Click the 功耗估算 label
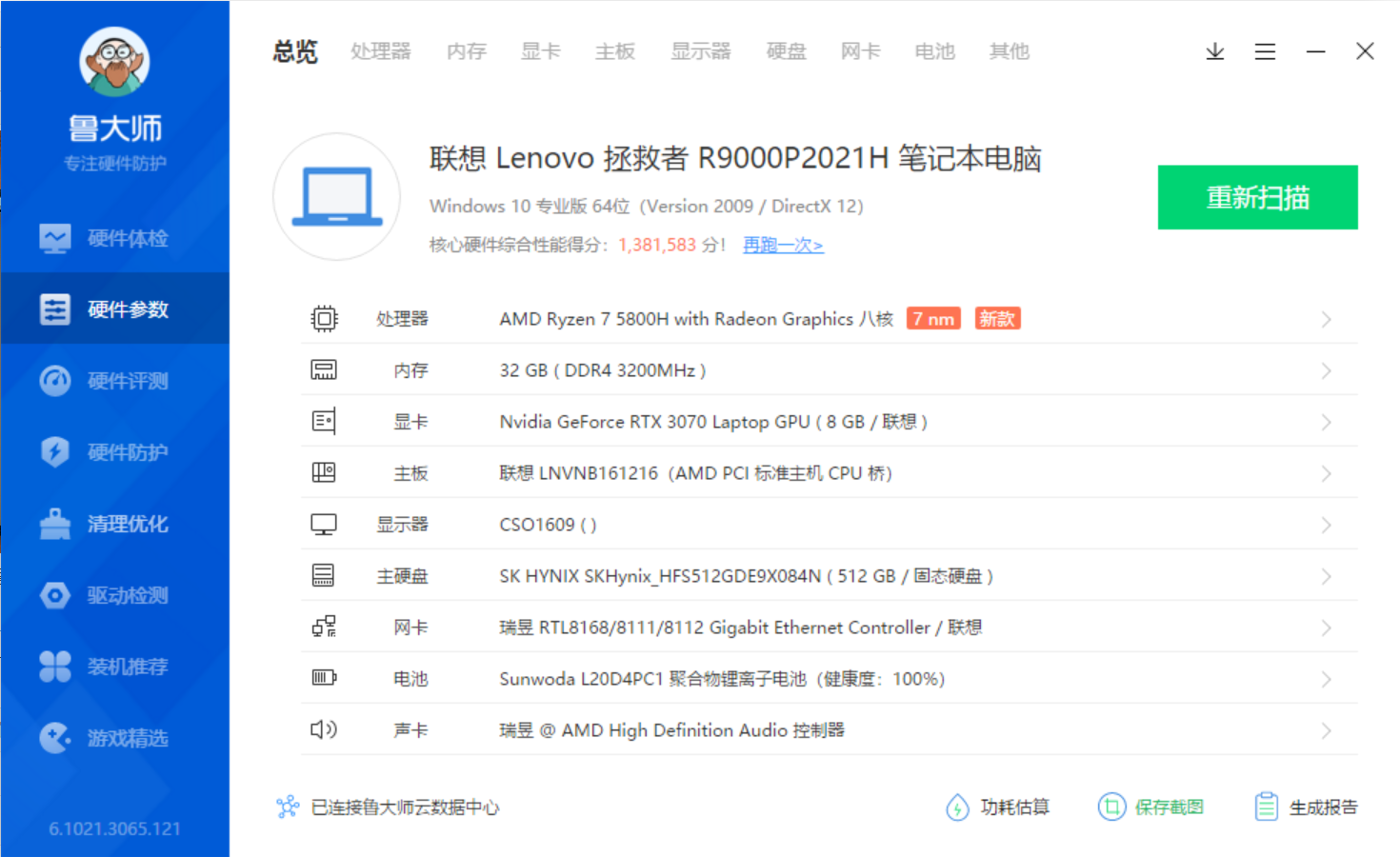 tap(1015, 807)
